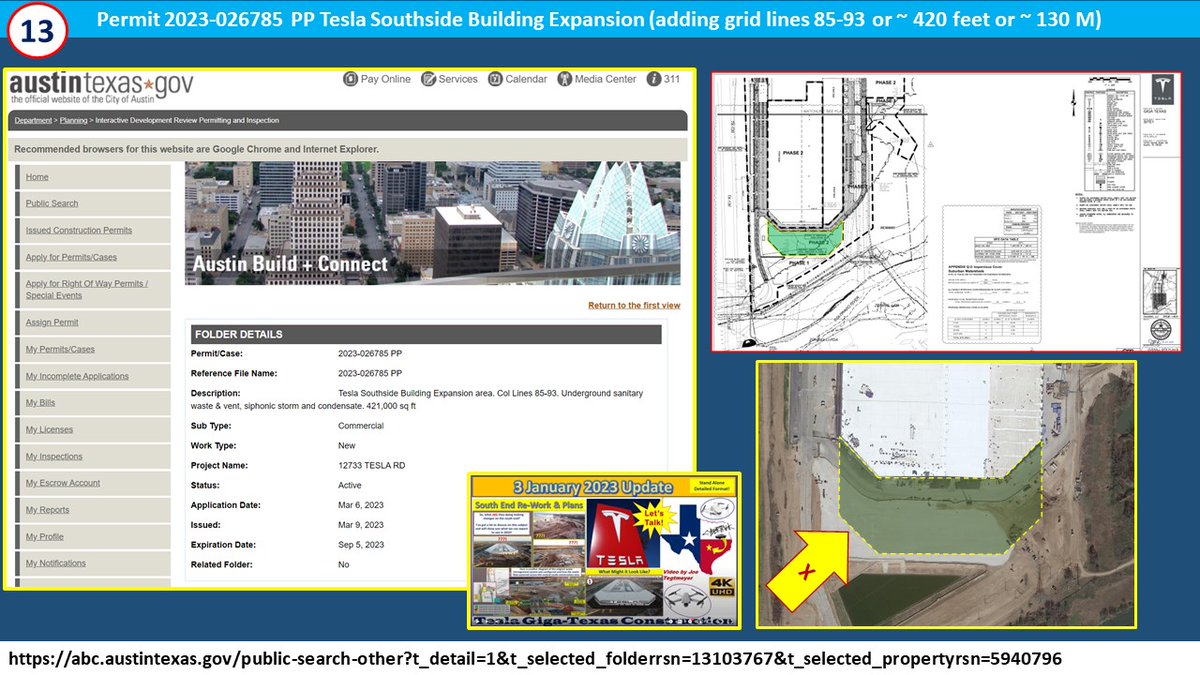Click the FOLDER DETAILS header bar
The width and height of the screenshot is (1200, 675).
tap(425, 334)
